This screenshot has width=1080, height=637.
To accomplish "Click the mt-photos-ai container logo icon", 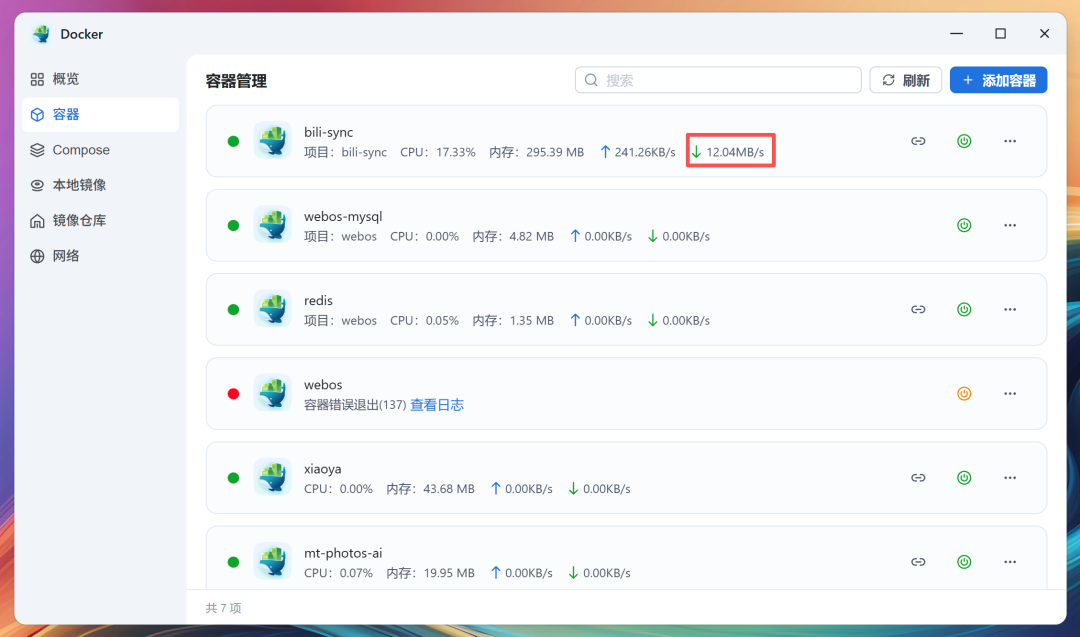I will [273, 561].
